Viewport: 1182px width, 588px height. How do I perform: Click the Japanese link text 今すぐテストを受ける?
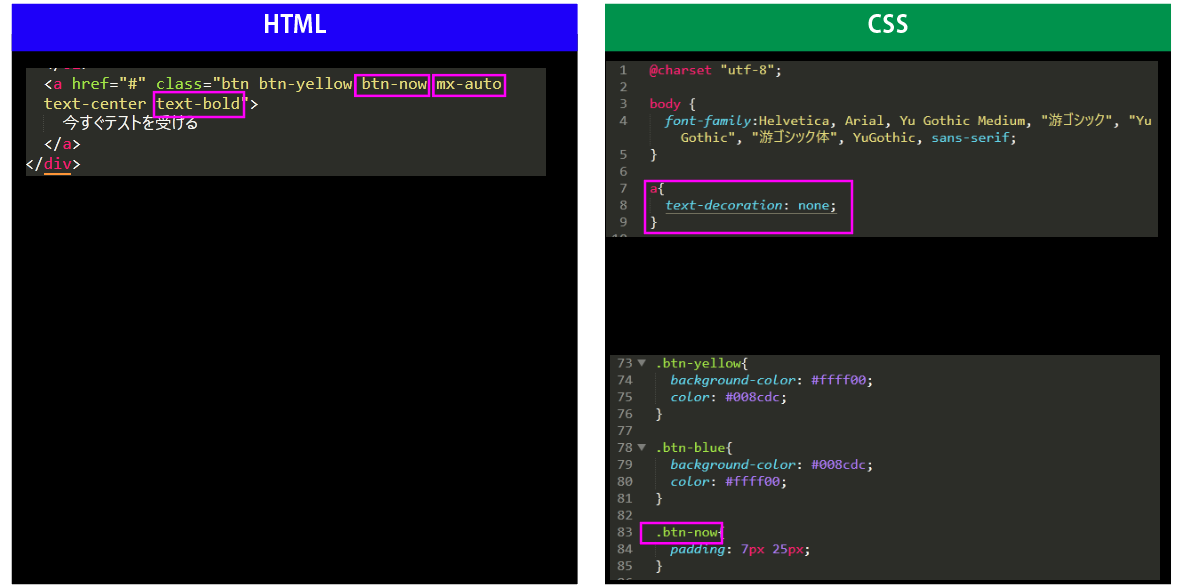tap(130, 124)
